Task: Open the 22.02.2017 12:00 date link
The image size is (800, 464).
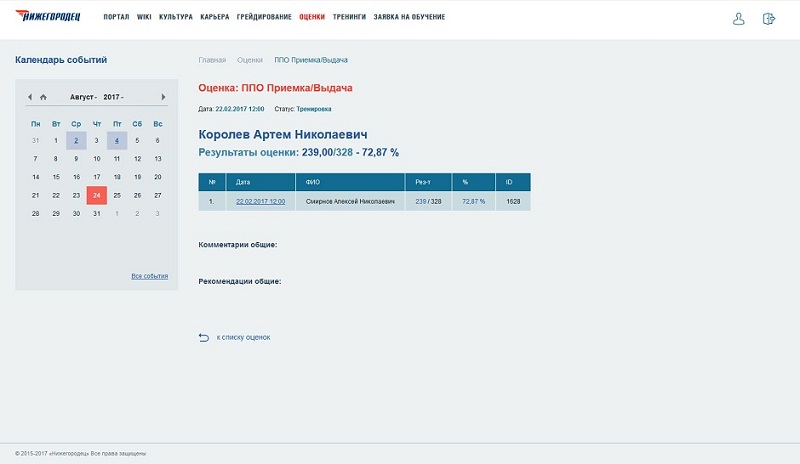Action: pos(260,201)
